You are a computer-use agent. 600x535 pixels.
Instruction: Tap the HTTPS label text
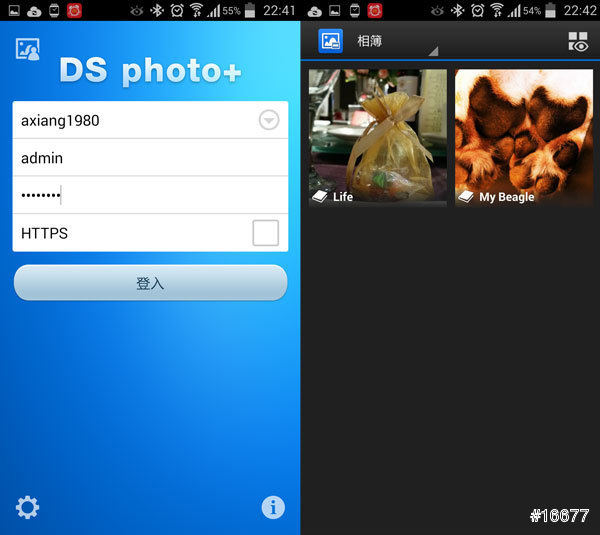[x=44, y=233]
